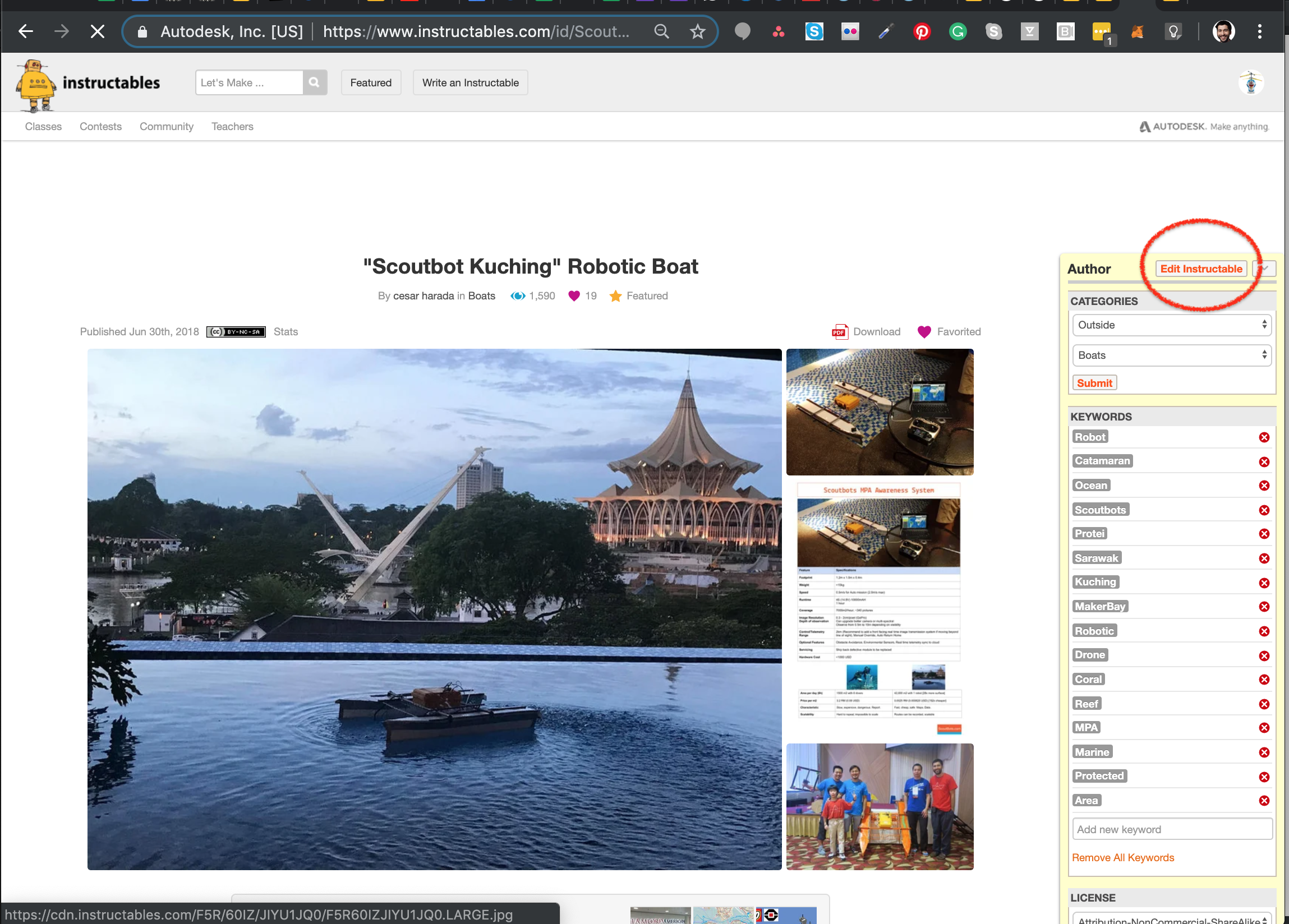Open the Stats link
This screenshot has height=924, width=1289.
[286, 331]
